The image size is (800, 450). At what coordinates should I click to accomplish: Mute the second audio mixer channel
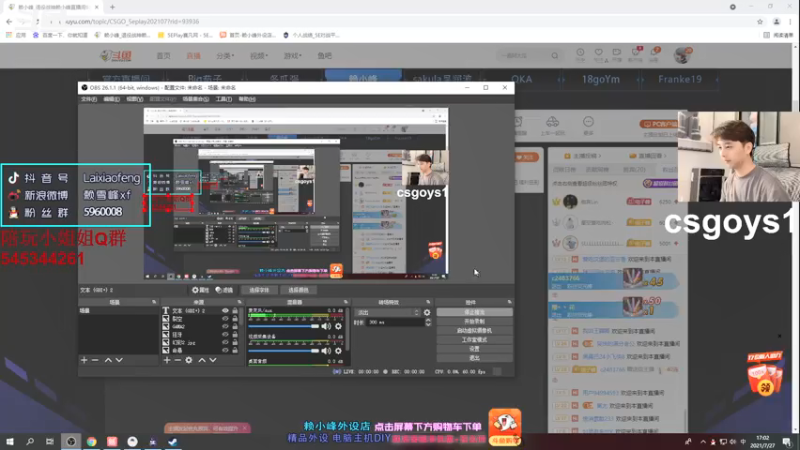326,351
